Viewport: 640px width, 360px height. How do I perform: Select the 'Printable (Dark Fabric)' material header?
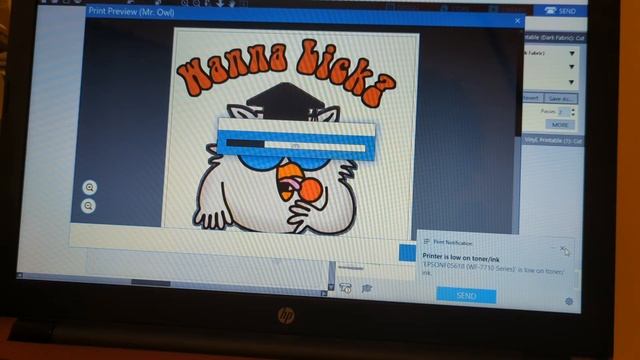click(555, 38)
